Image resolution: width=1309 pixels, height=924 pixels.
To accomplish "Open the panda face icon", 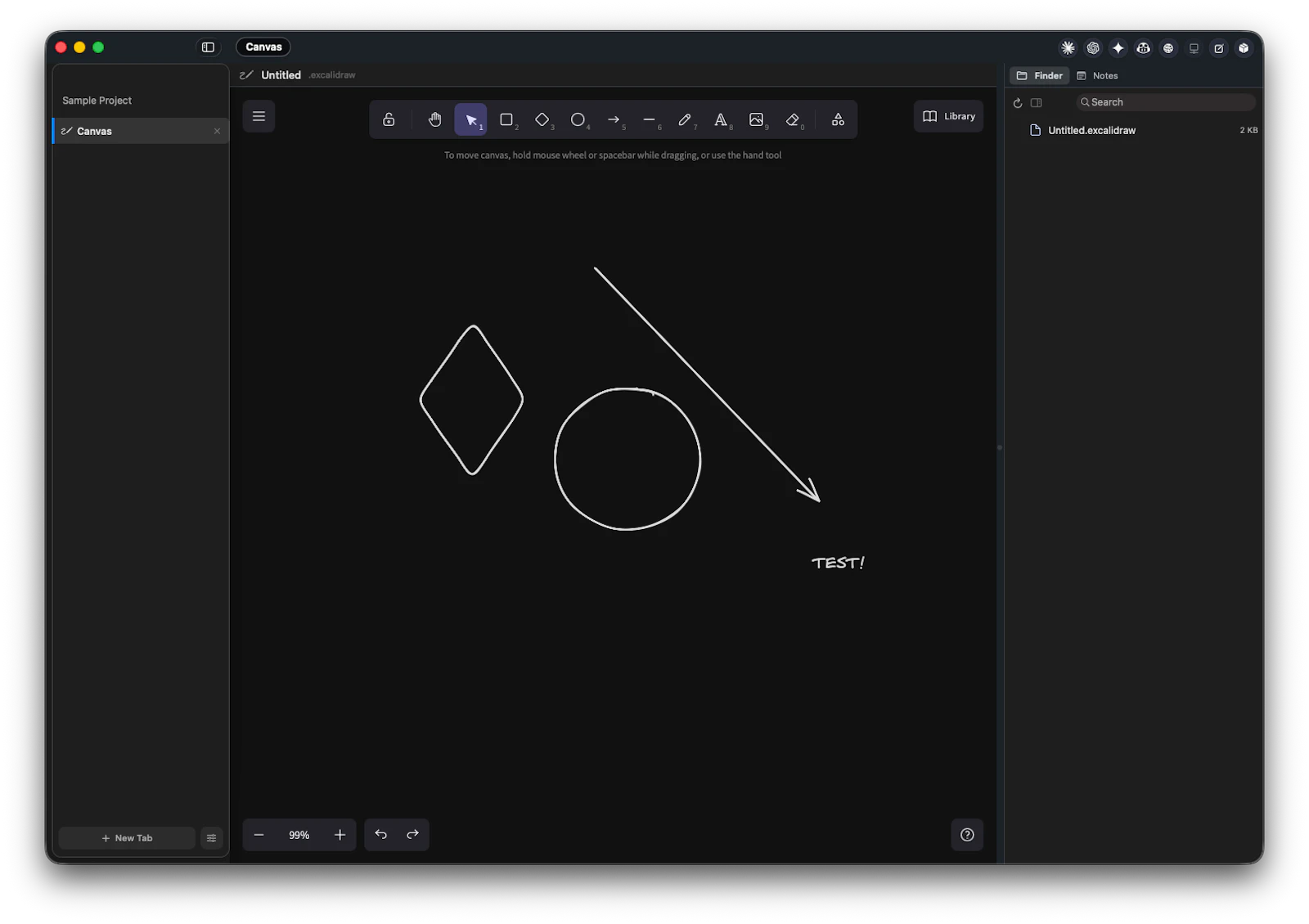I will point(1143,48).
